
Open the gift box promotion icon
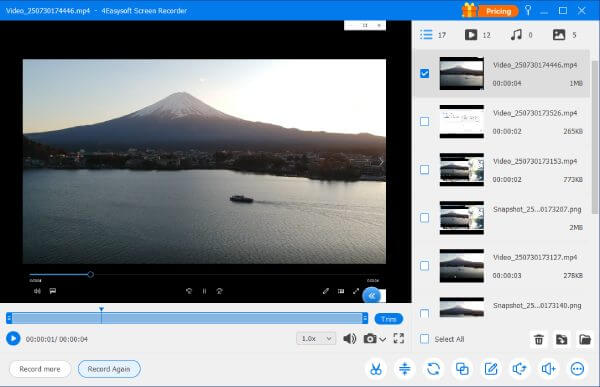point(469,10)
